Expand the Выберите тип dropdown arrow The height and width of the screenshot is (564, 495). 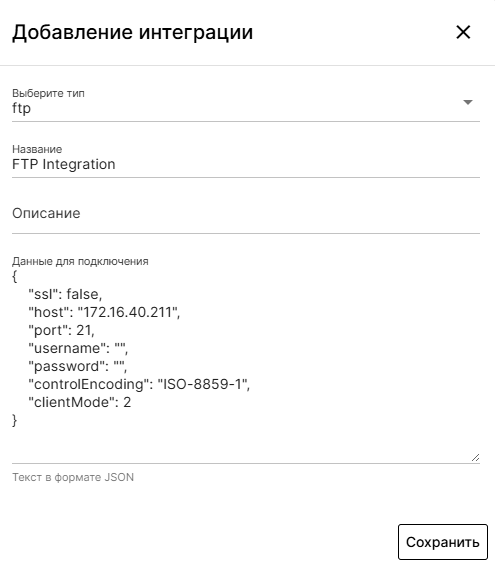(468, 103)
